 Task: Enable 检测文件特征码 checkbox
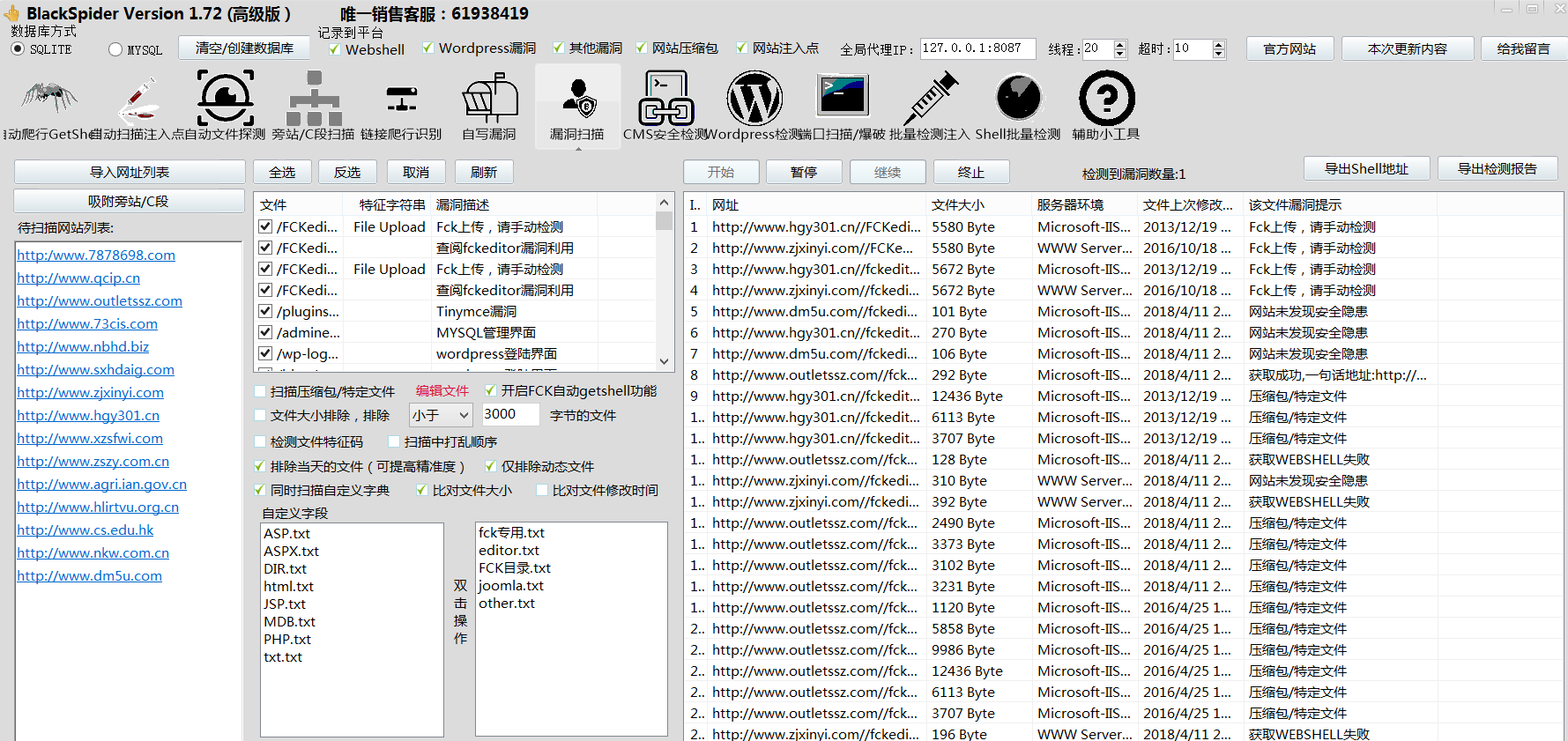click(x=260, y=441)
